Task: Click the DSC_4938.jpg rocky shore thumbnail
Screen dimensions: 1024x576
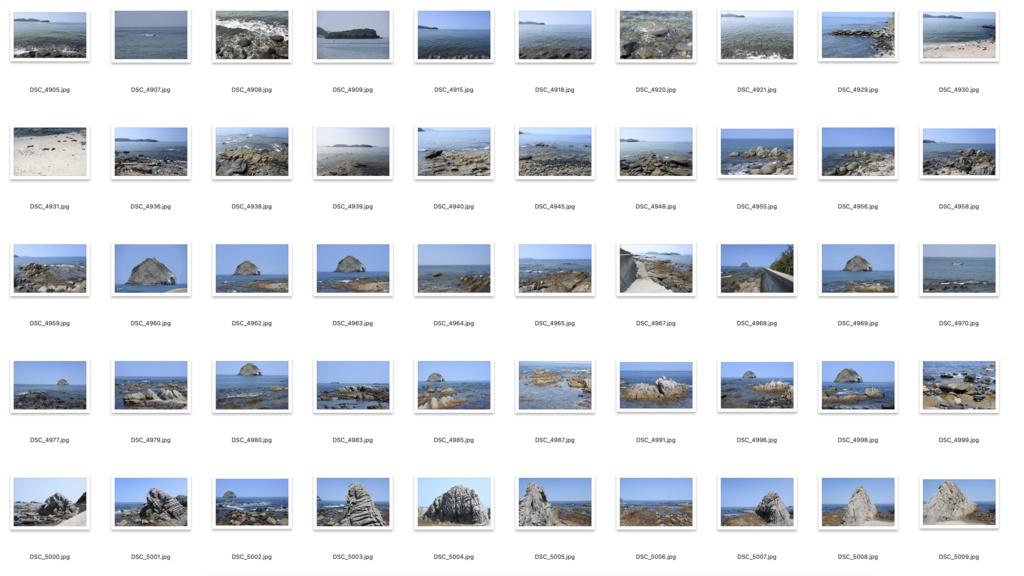Action: coord(251,151)
